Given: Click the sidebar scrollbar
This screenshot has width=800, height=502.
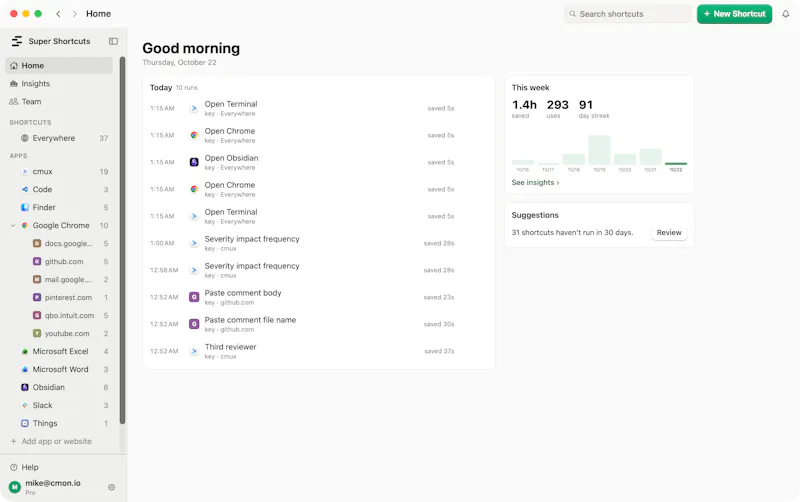Looking at the screenshot, I should (122, 240).
